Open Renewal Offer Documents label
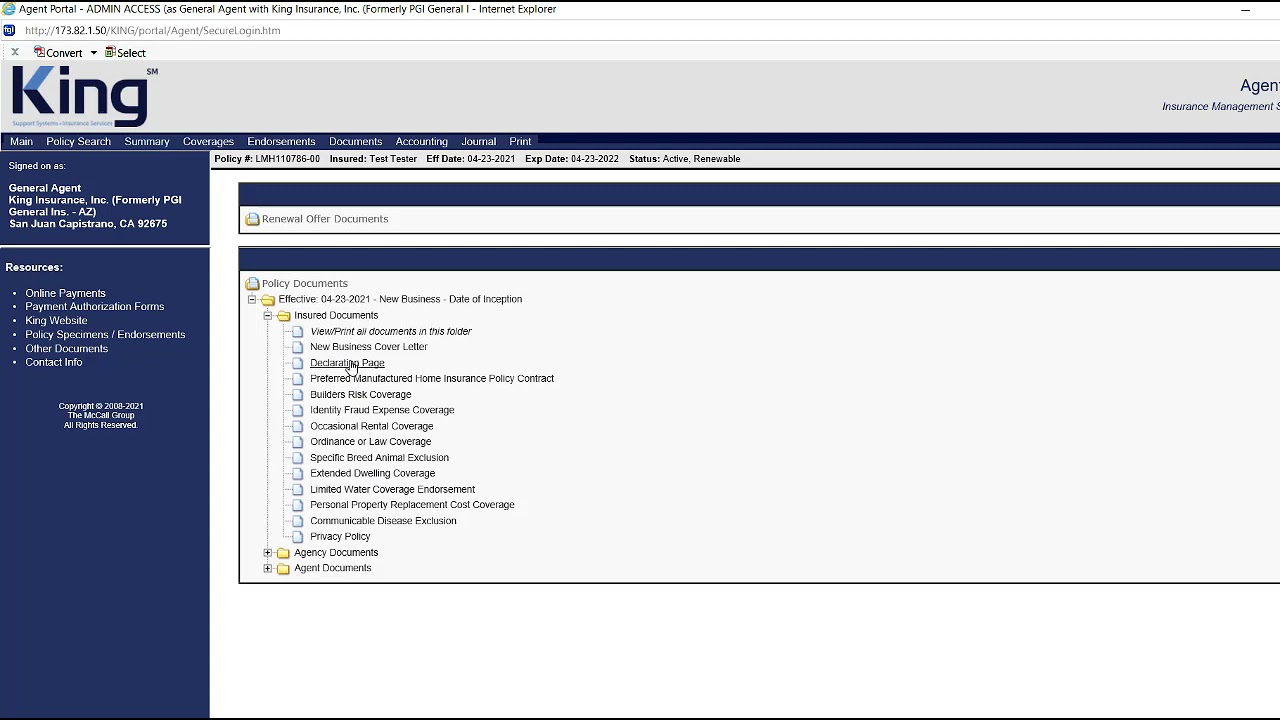 point(325,219)
